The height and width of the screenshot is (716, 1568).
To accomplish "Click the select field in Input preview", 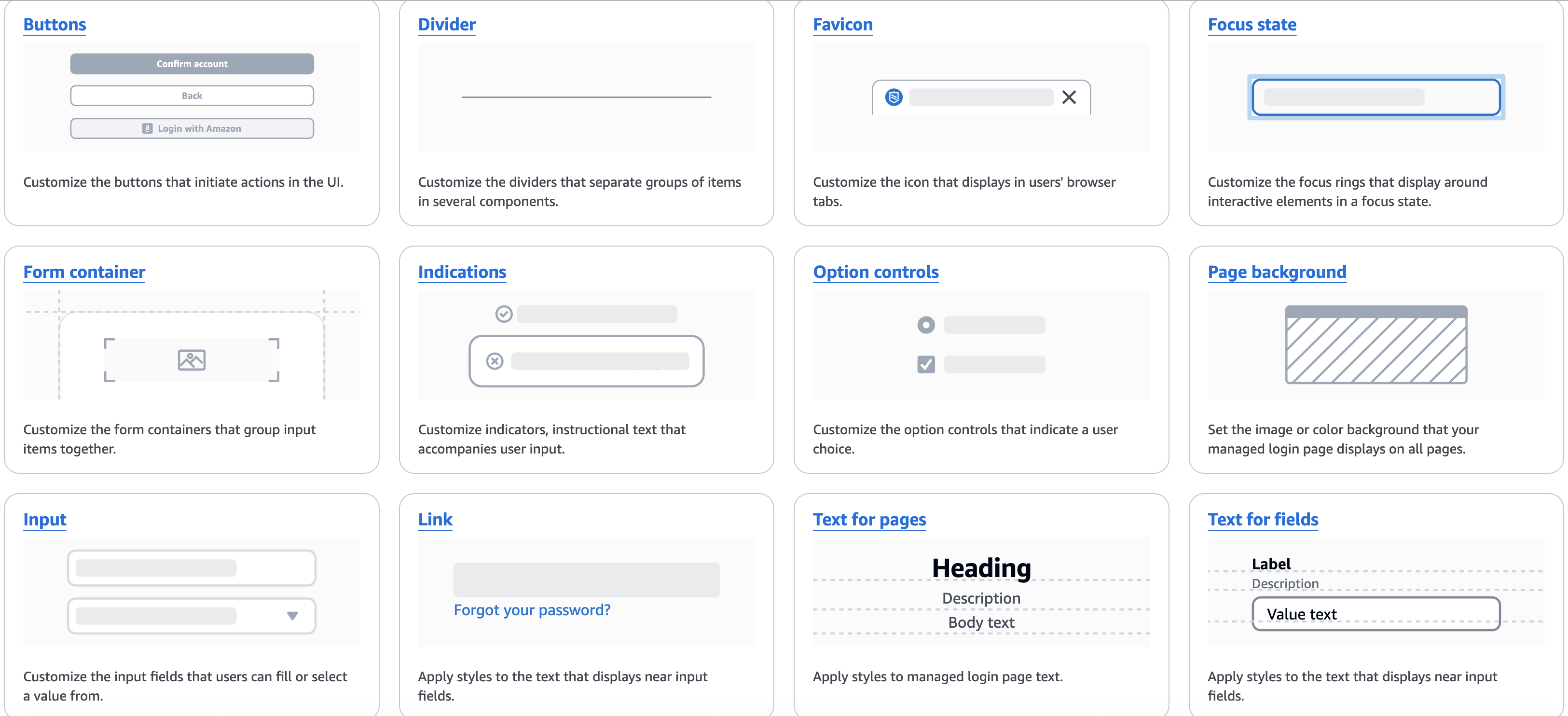I will (x=192, y=616).
